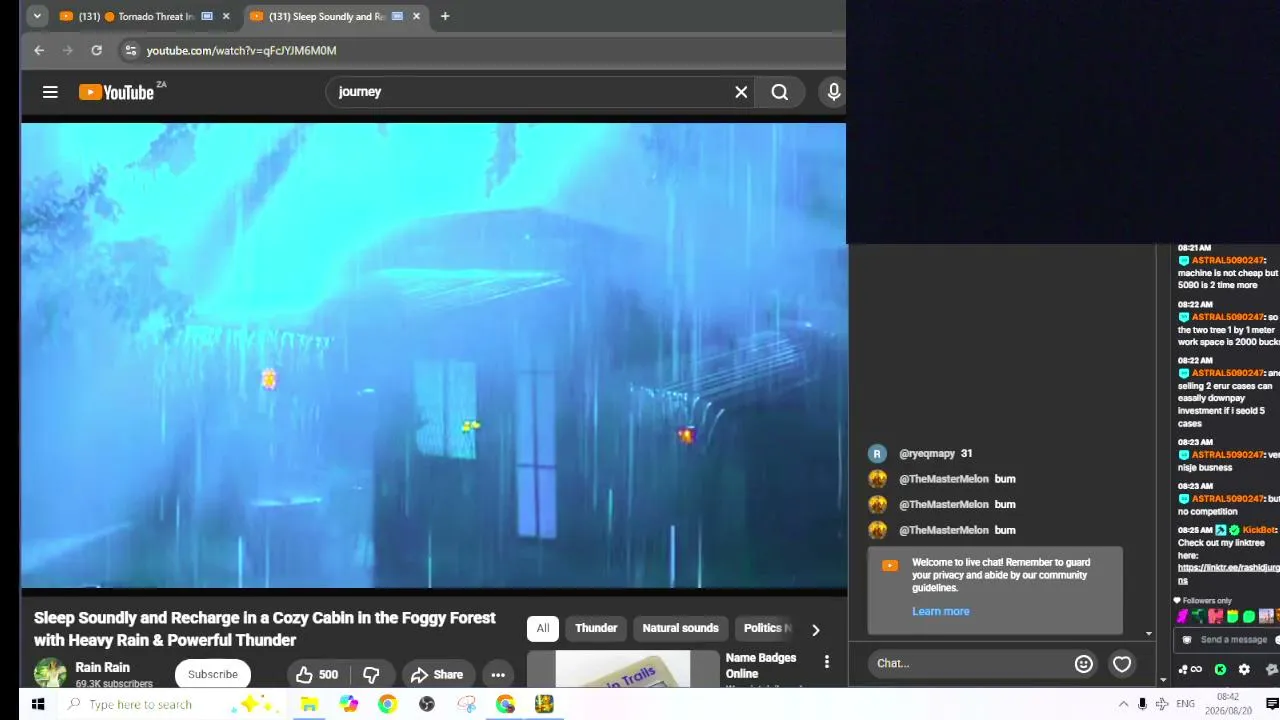Open more actions three-dot menu
Viewport: 1280px width, 720px height.
pos(498,674)
